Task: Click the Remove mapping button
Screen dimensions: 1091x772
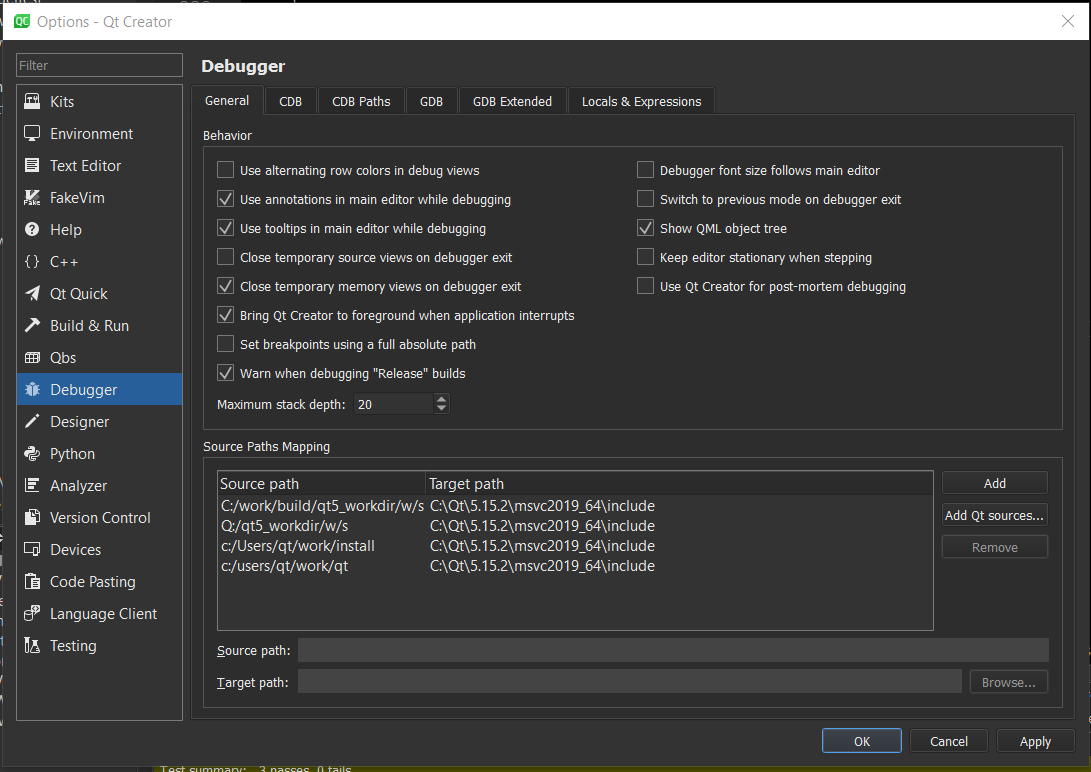Action: [x=995, y=547]
